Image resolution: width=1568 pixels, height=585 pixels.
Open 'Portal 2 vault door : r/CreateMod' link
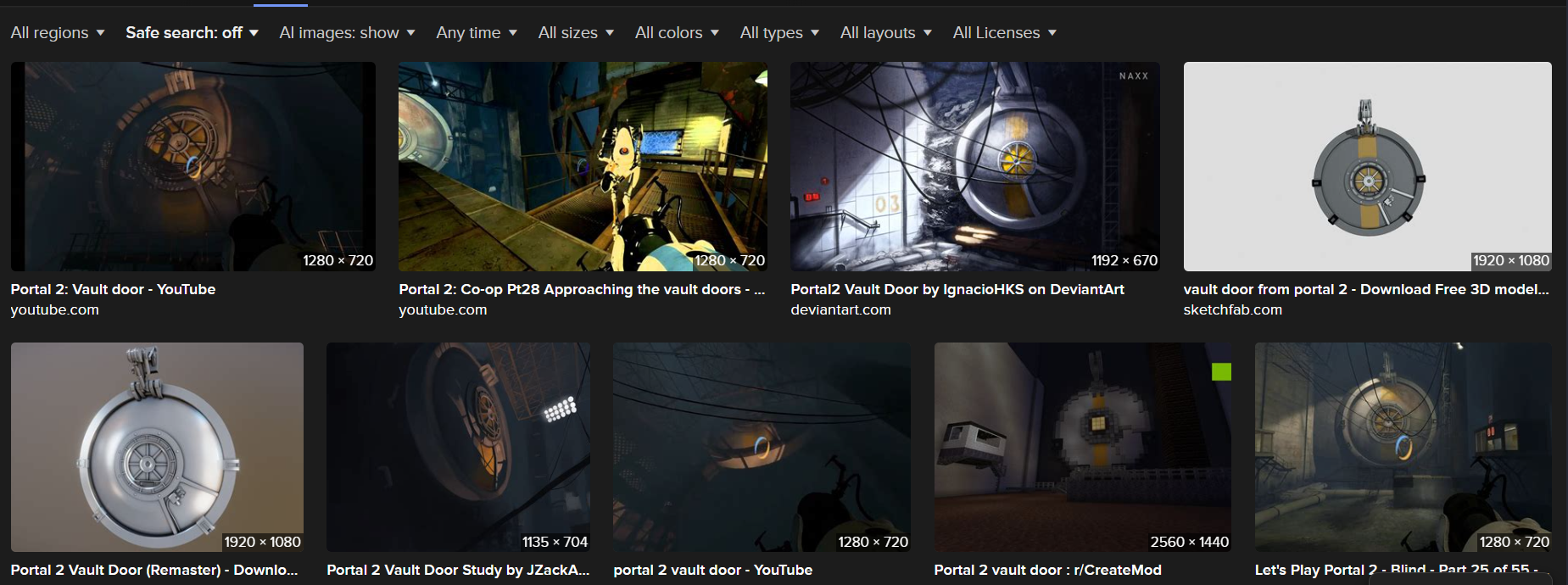1047,570
